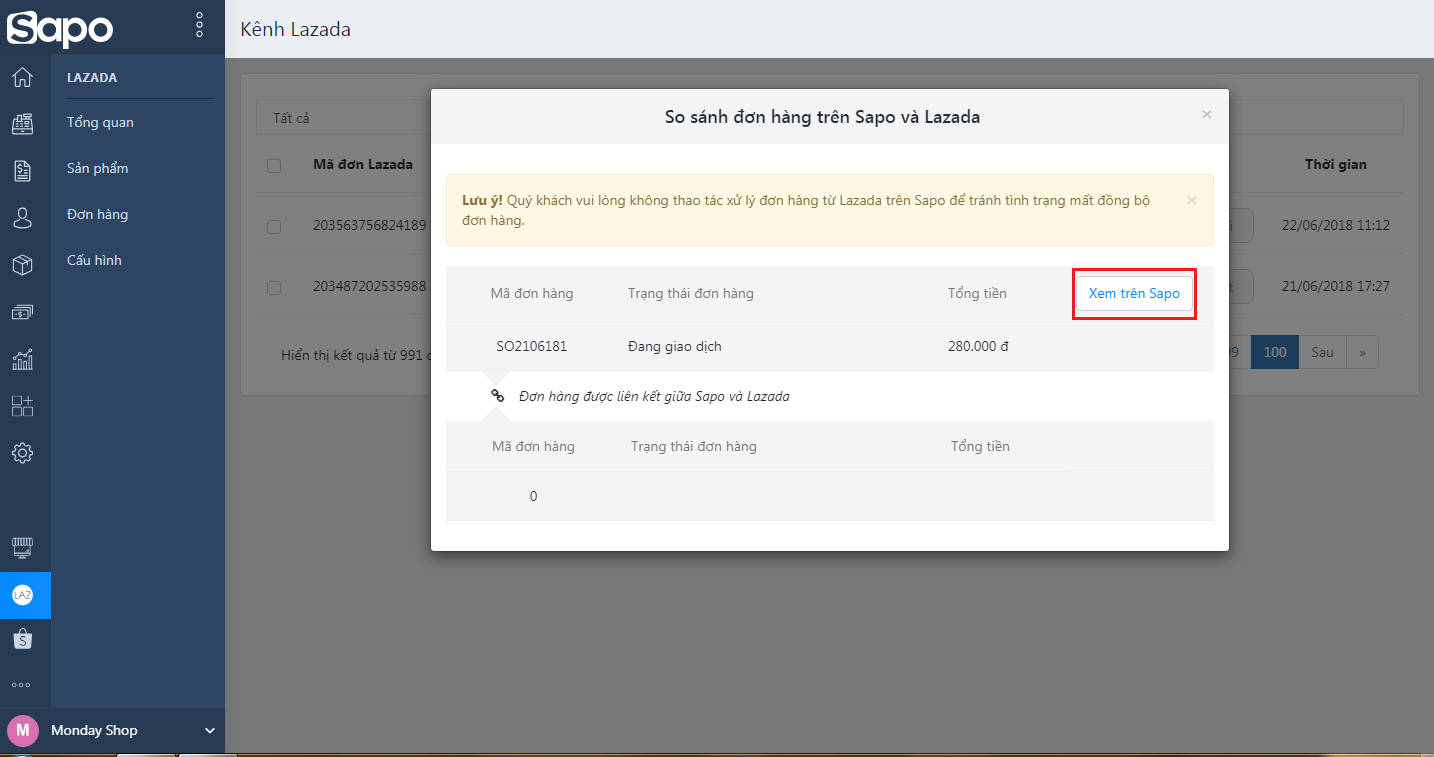Screen dimensions: 1434x757
Task: Open Cấu hình in Lazada menu
Action: [94, 260]
